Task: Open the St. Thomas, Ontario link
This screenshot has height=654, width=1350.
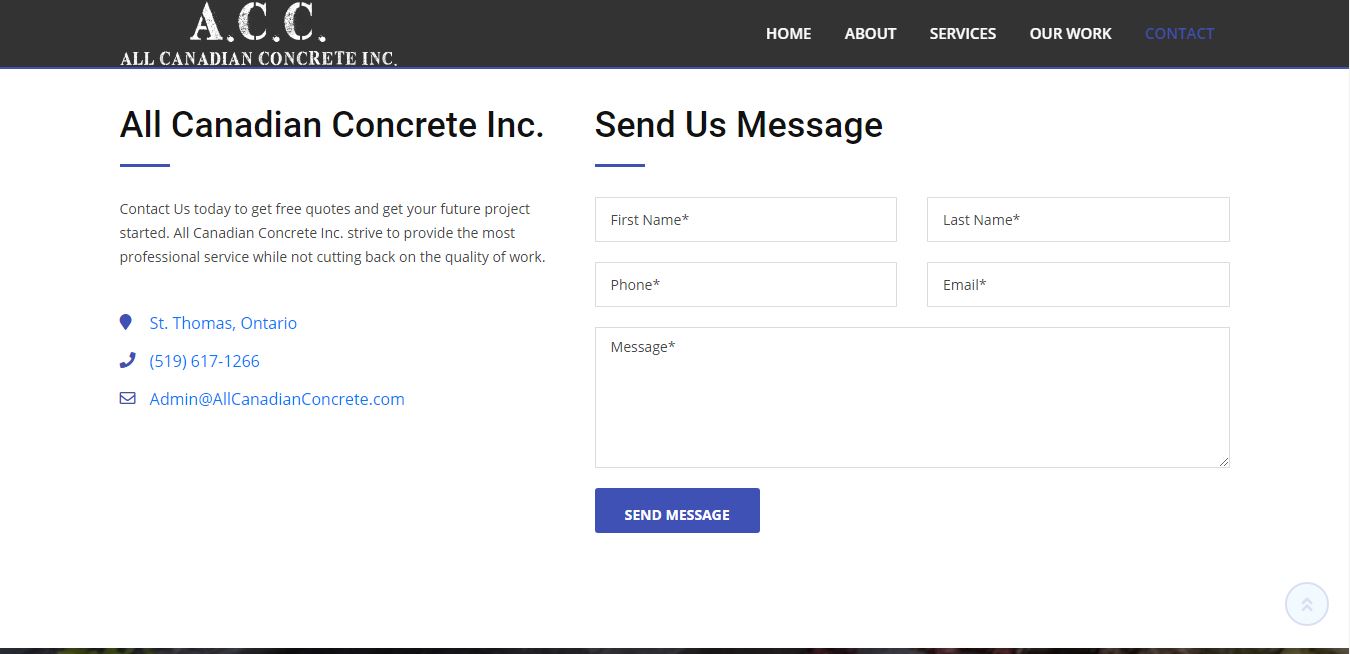Action: pos(223,323)
